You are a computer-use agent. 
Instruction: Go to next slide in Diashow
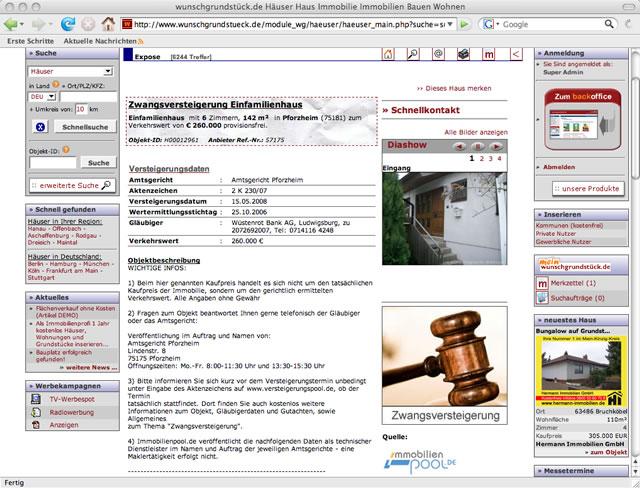[496, 146]
